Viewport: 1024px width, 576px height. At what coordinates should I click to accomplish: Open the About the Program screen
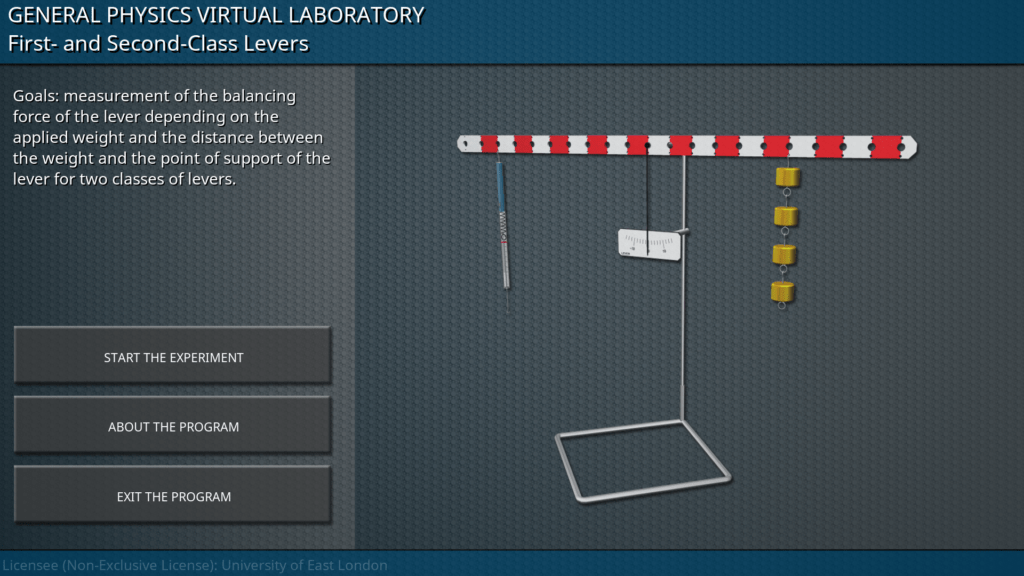click(172, 427)
